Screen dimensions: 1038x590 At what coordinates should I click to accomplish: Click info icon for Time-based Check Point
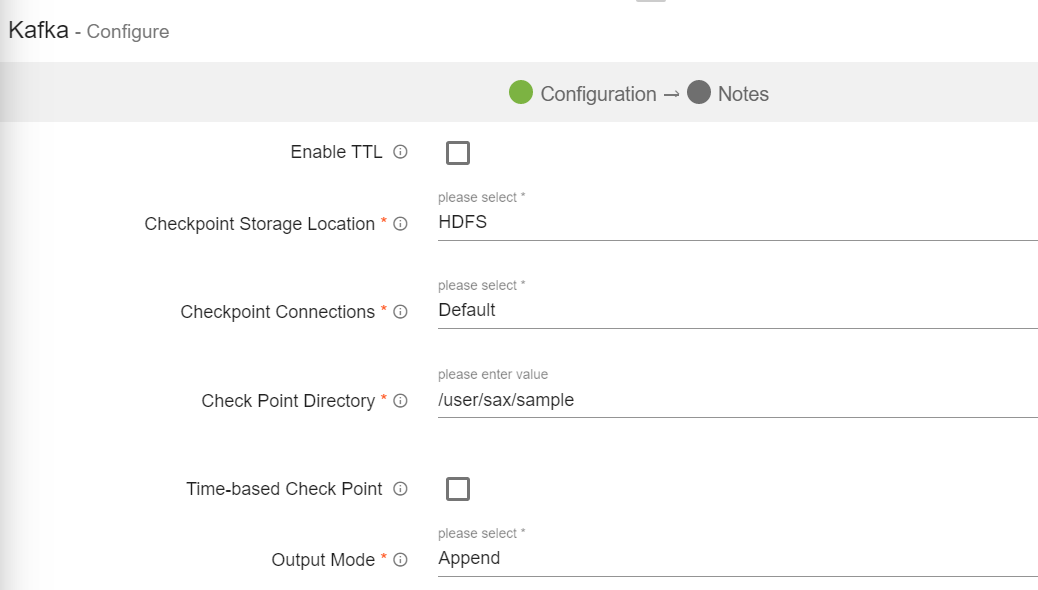400,489
